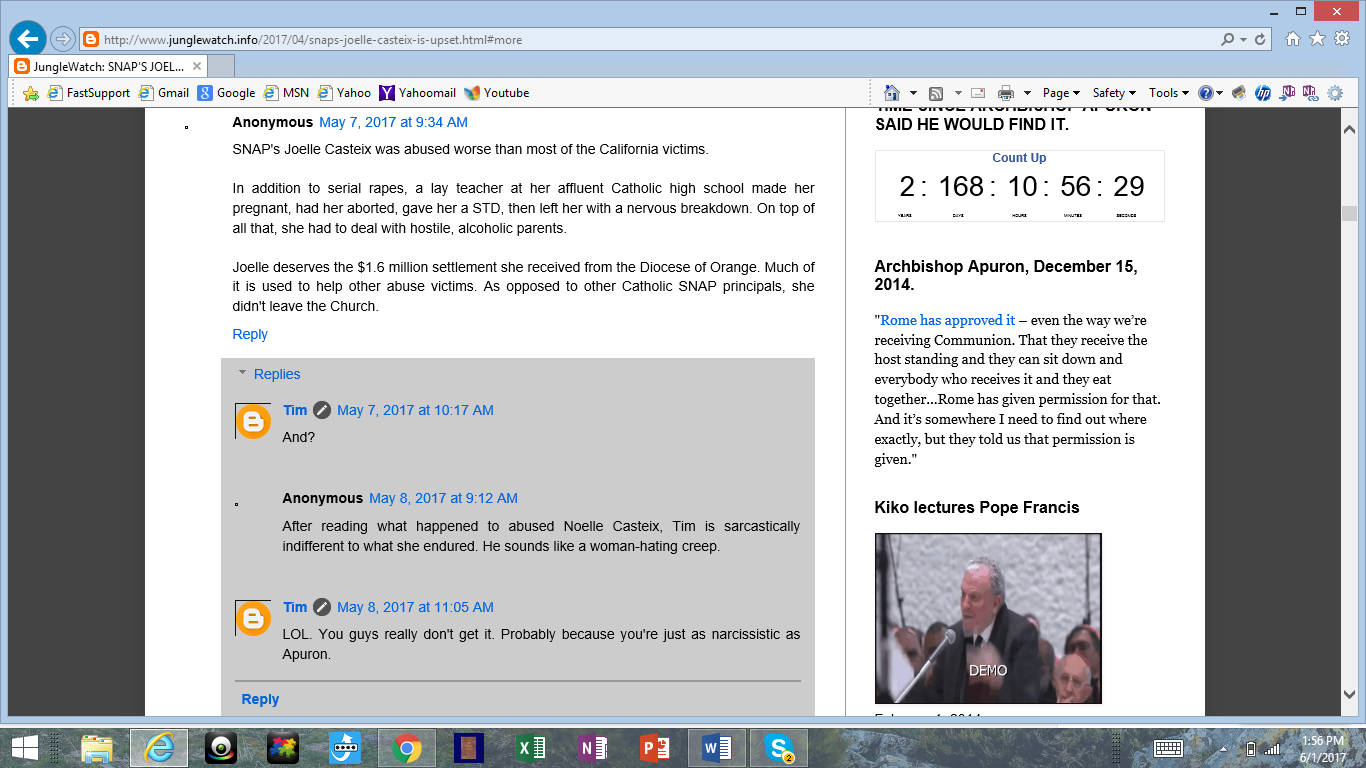Image resolution: width=1366 pixels, height=768 pixels.
Task: Open Favorites star icon at top right
Action: (x=1317, y=38)
